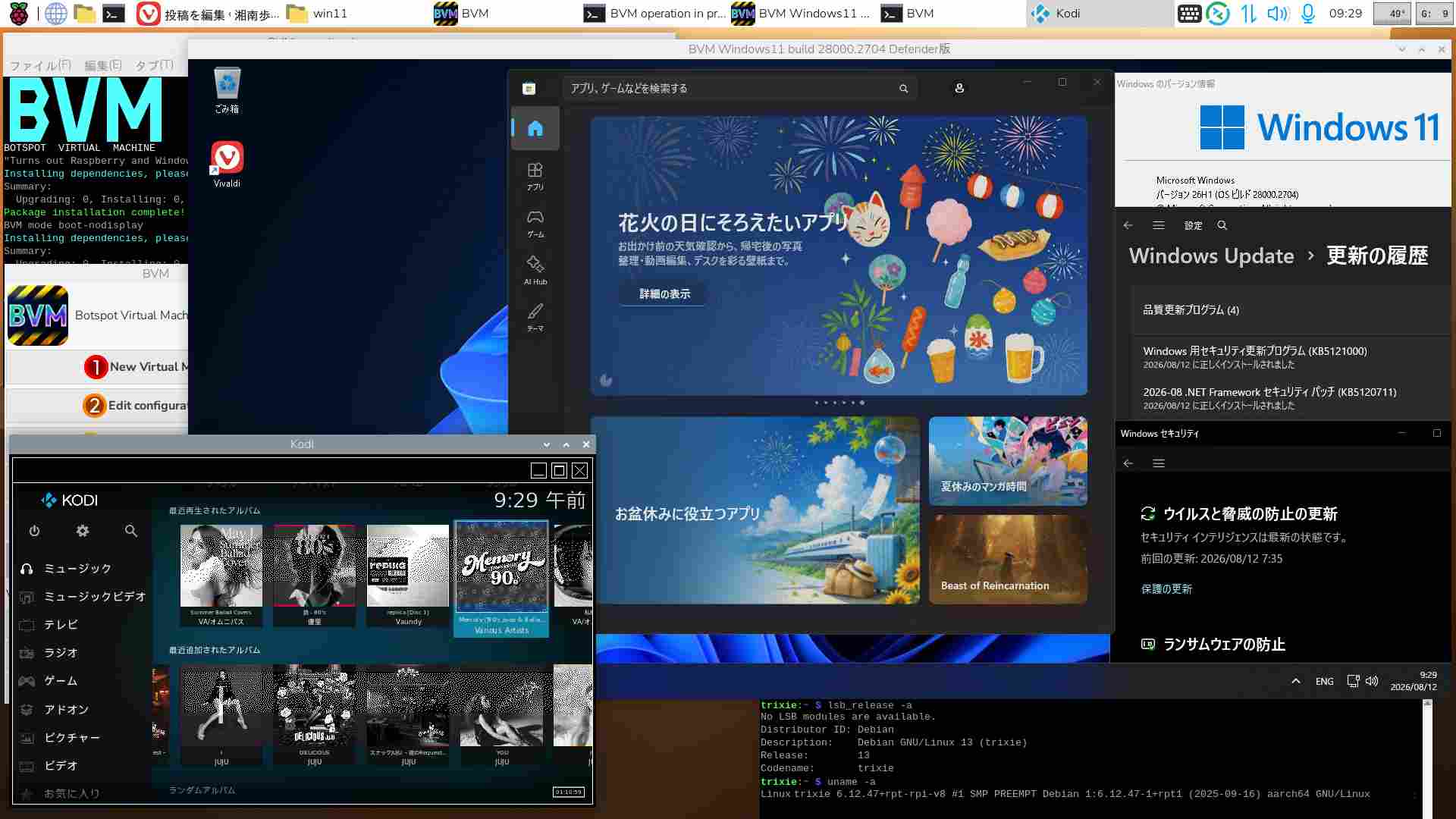1456x819 pixels.
Task: Click the Windows taskbar volume icon
Action: pyautogui.click(x=1372, y=681)
